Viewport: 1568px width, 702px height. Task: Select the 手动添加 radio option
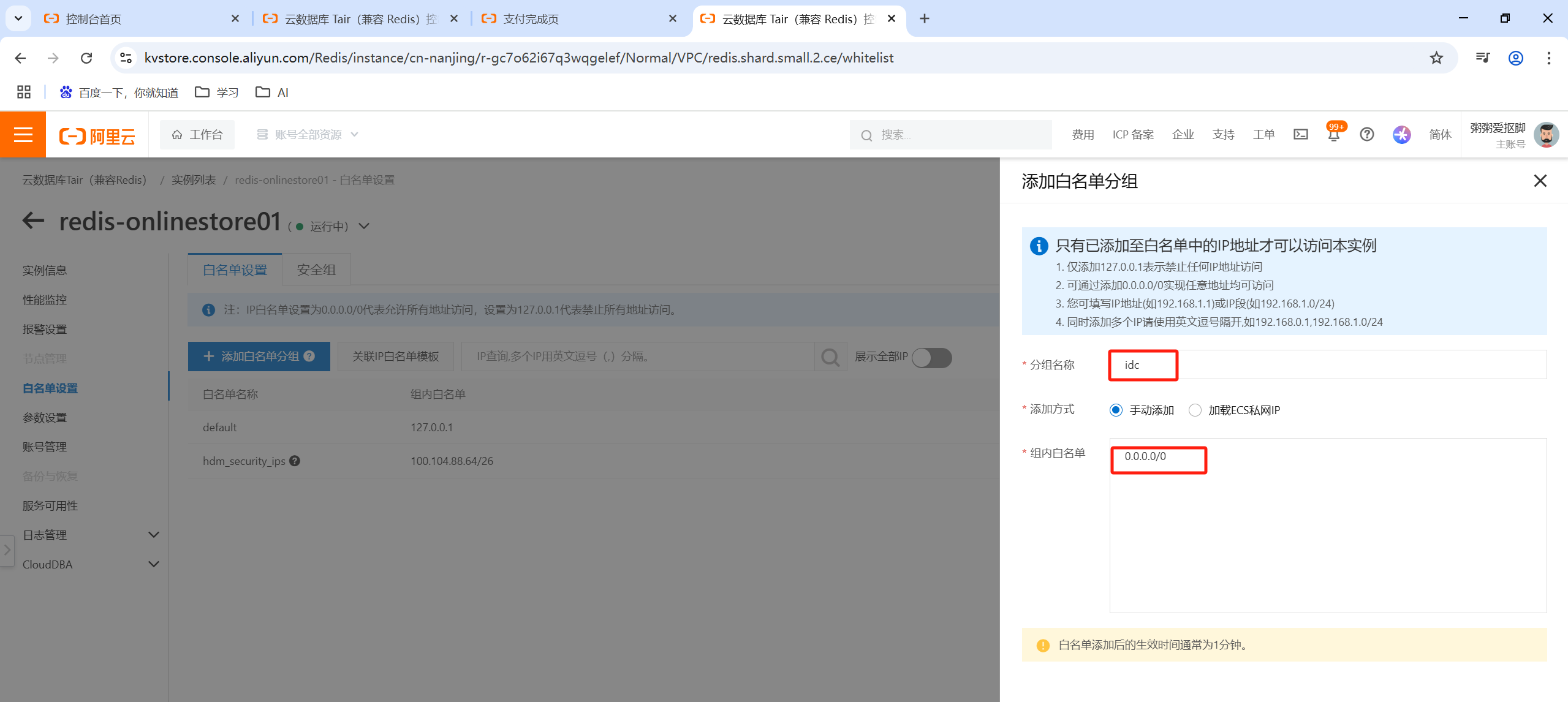[x=1116, y=410]
